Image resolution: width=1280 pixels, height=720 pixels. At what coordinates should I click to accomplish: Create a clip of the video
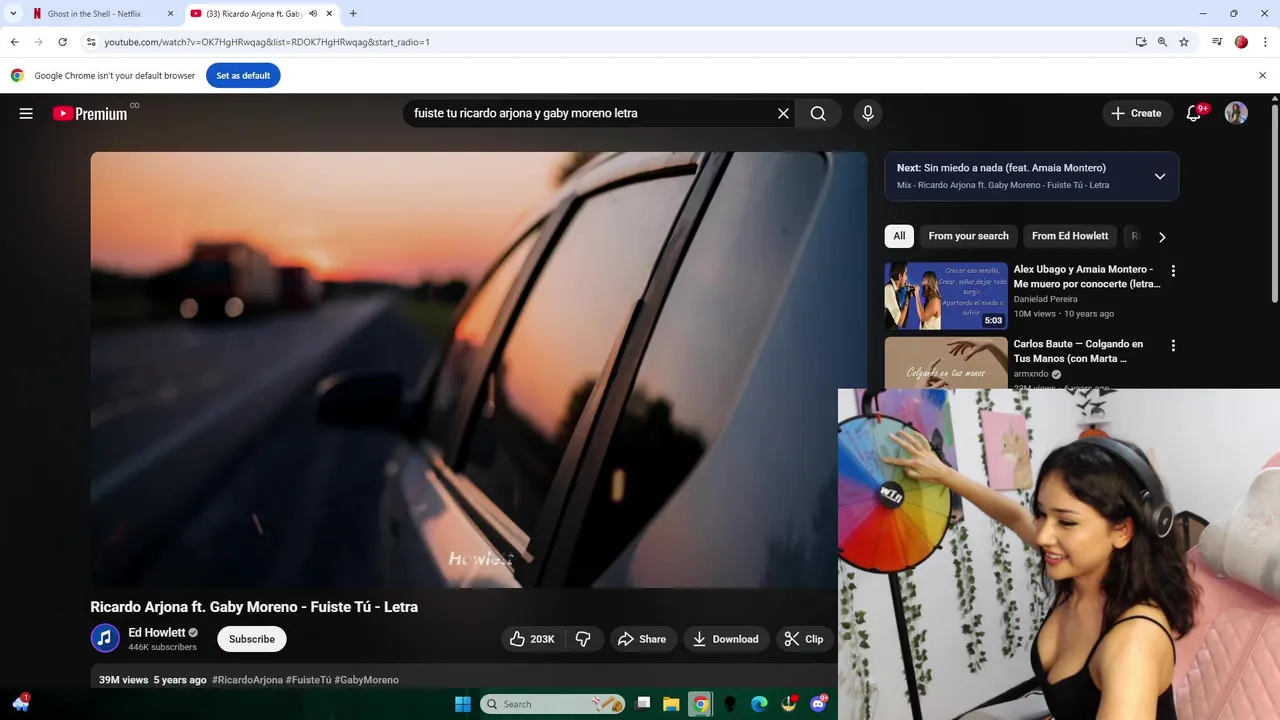pos(805,639)
